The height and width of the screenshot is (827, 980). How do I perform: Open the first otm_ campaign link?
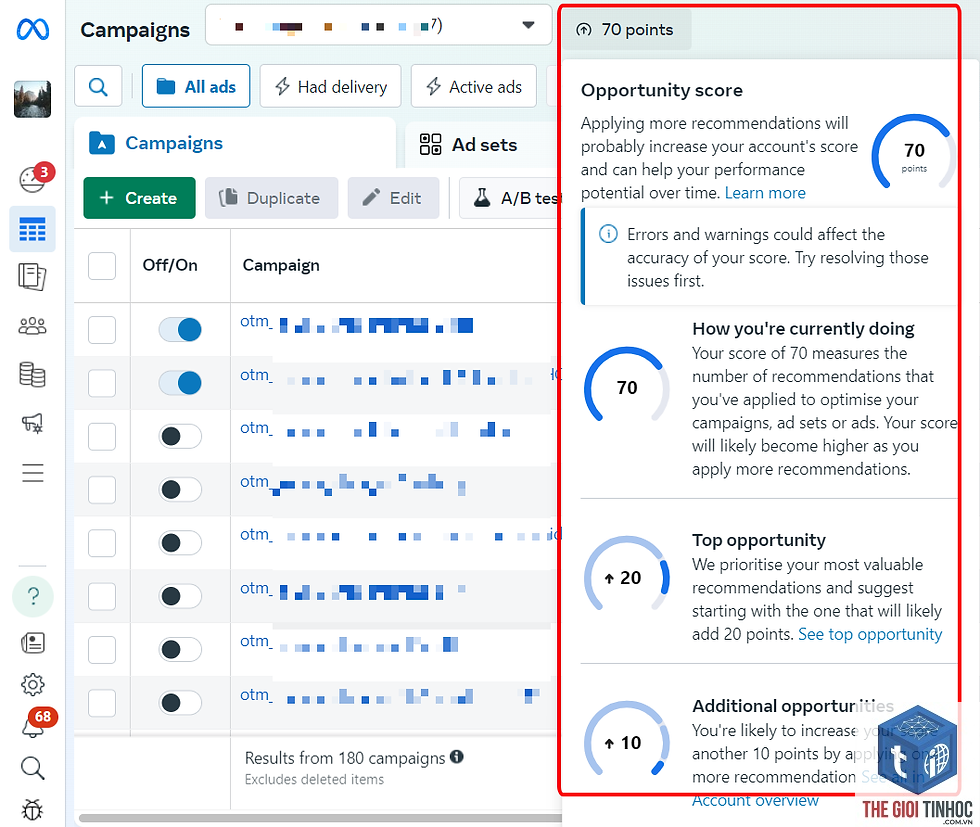pos(356,324)
